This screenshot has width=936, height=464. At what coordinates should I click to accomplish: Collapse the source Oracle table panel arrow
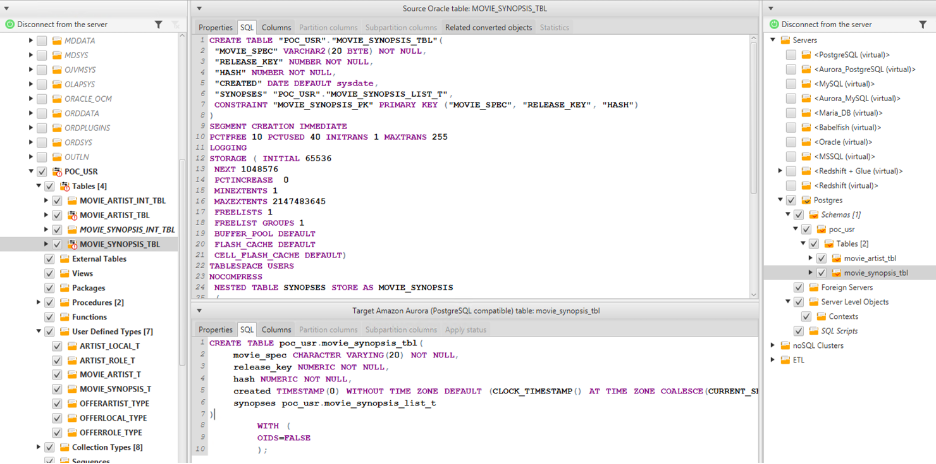(199, 8)
